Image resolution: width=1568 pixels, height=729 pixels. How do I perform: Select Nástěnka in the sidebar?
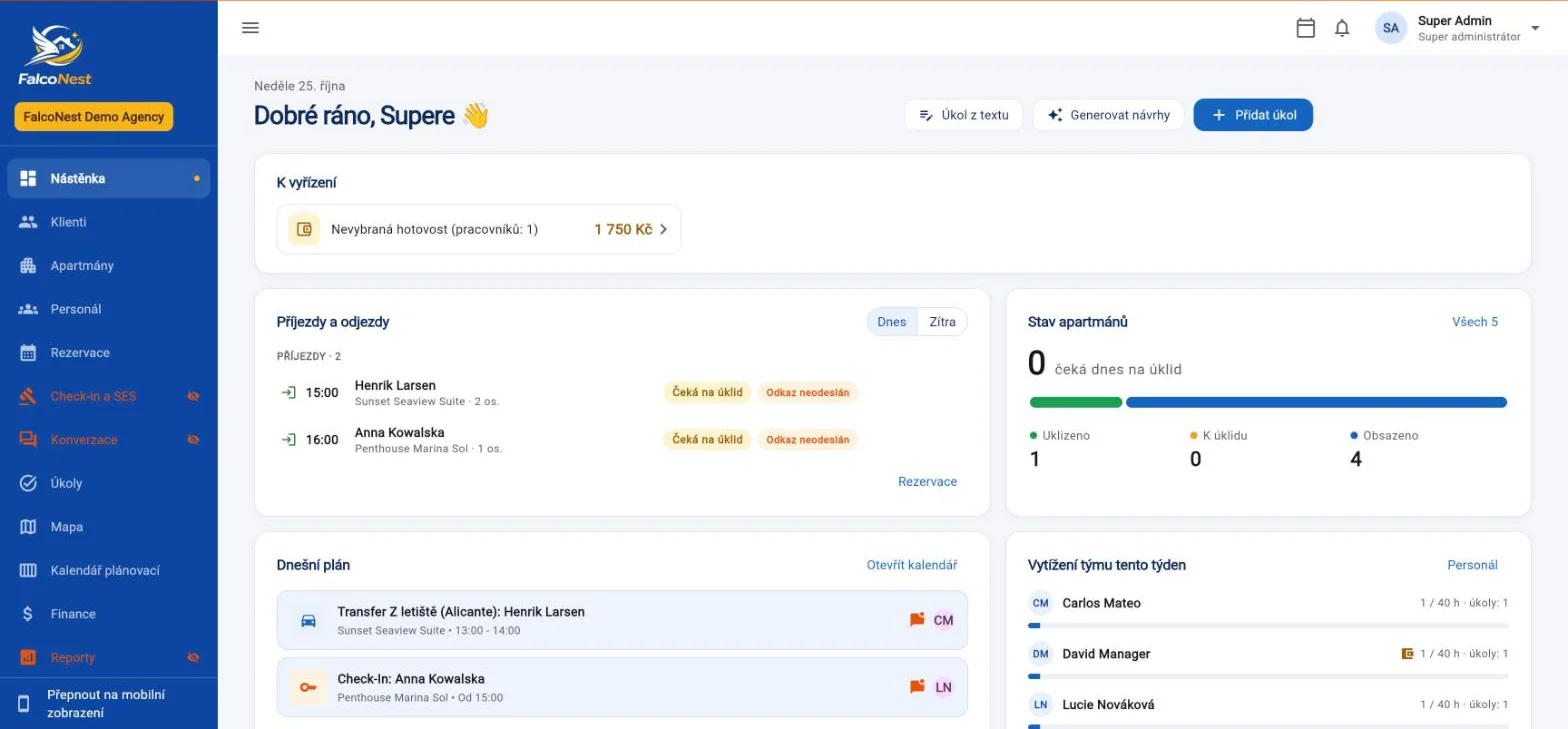[109, 179]
